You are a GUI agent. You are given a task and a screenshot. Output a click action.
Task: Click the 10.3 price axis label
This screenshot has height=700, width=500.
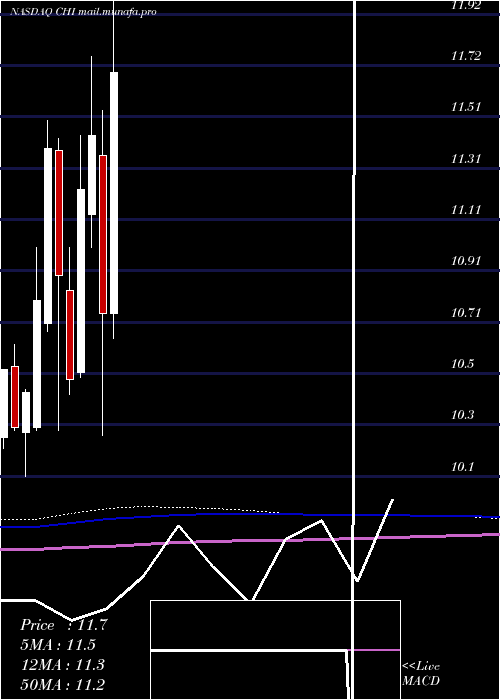tap(462, 415)
